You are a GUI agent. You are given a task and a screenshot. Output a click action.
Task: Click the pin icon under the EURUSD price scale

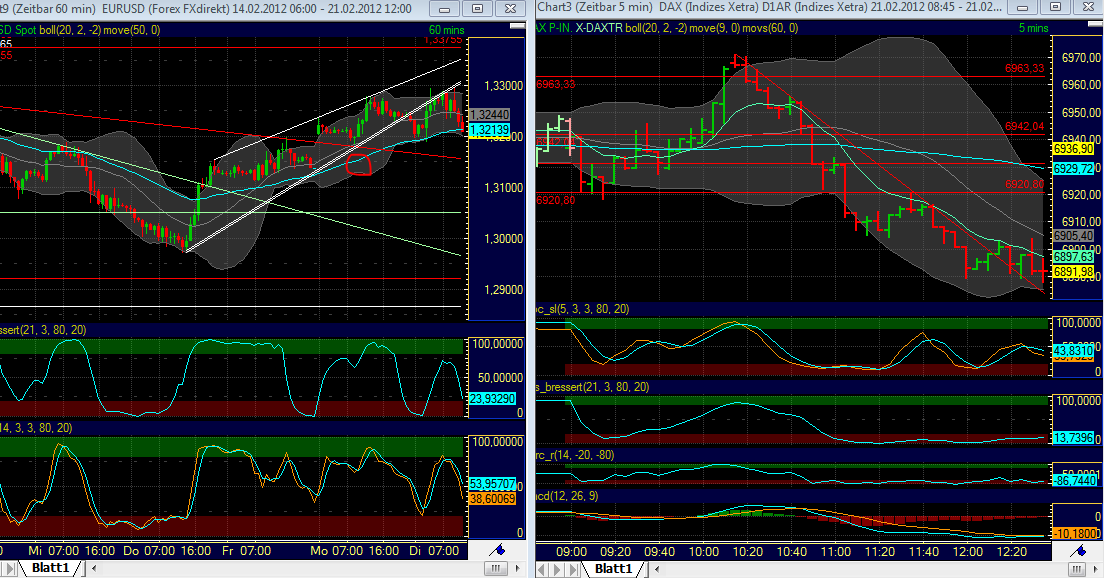click(x=498, y=550)
